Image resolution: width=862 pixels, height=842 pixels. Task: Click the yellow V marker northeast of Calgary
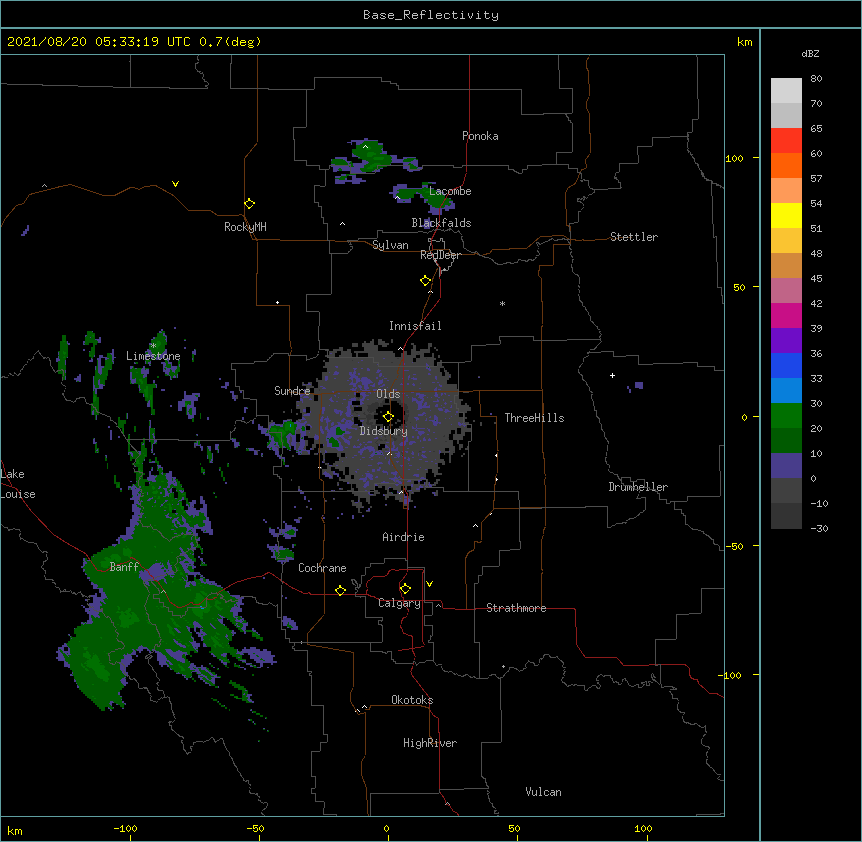coord(429,584)
